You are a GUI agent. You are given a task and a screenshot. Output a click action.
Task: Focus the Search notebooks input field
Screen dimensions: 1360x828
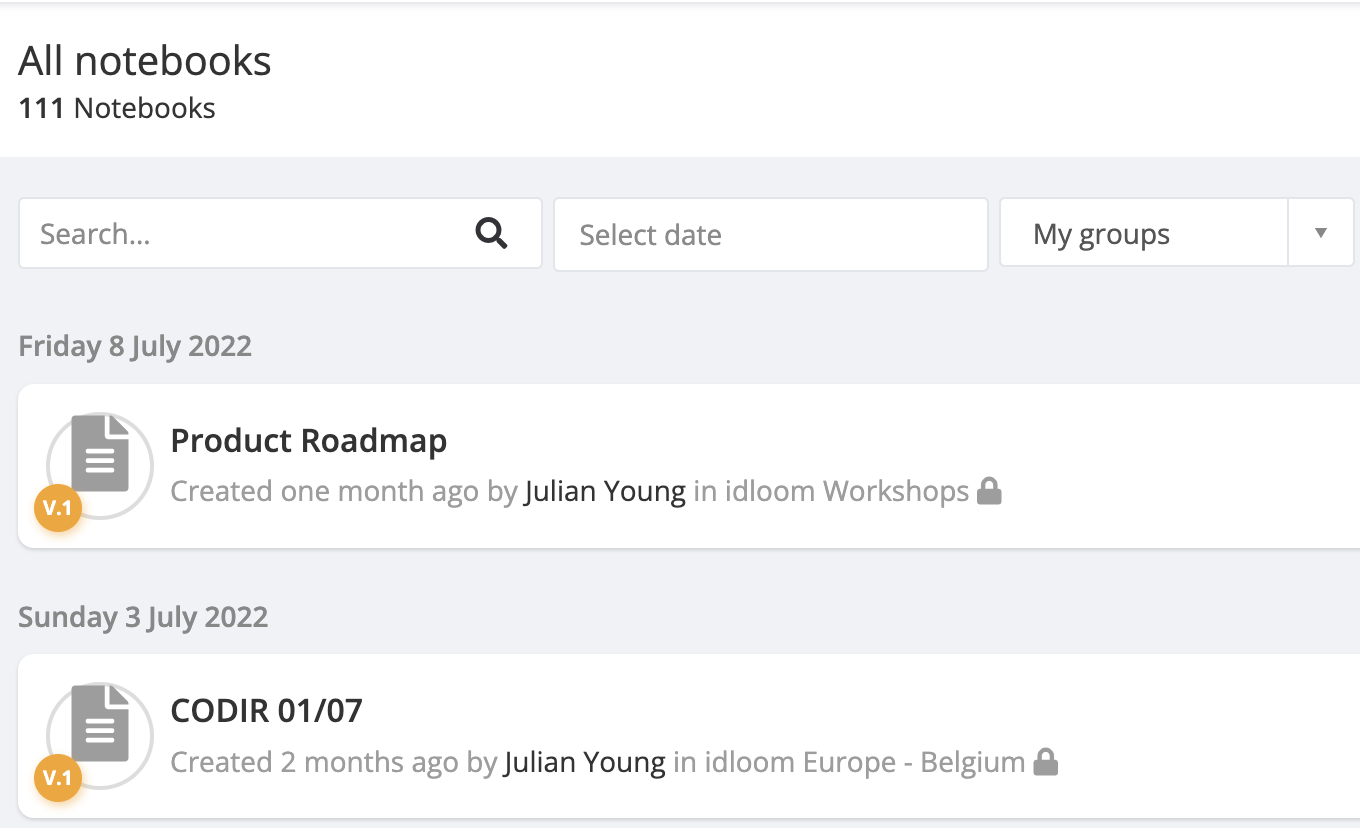click(250, 234)
